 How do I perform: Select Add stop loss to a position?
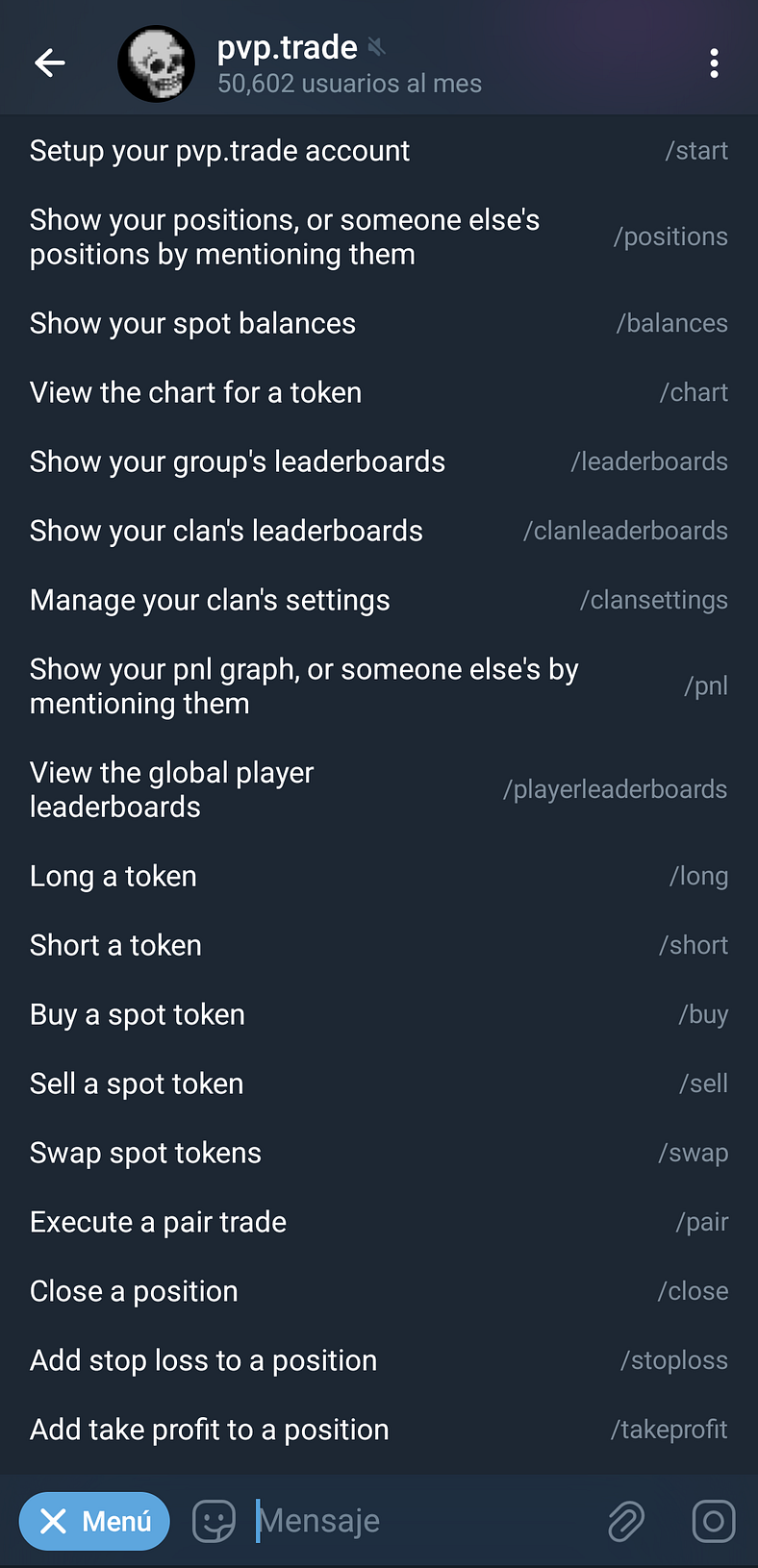pyautogui.click(x=379, y=1361)
